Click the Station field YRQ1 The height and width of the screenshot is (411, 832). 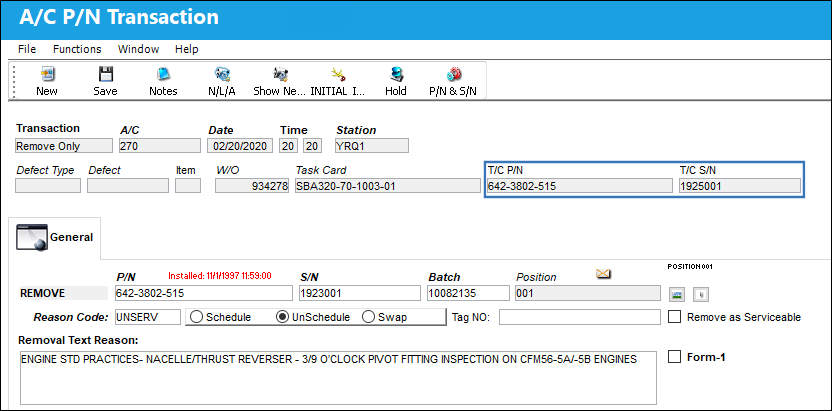point(372,146)
